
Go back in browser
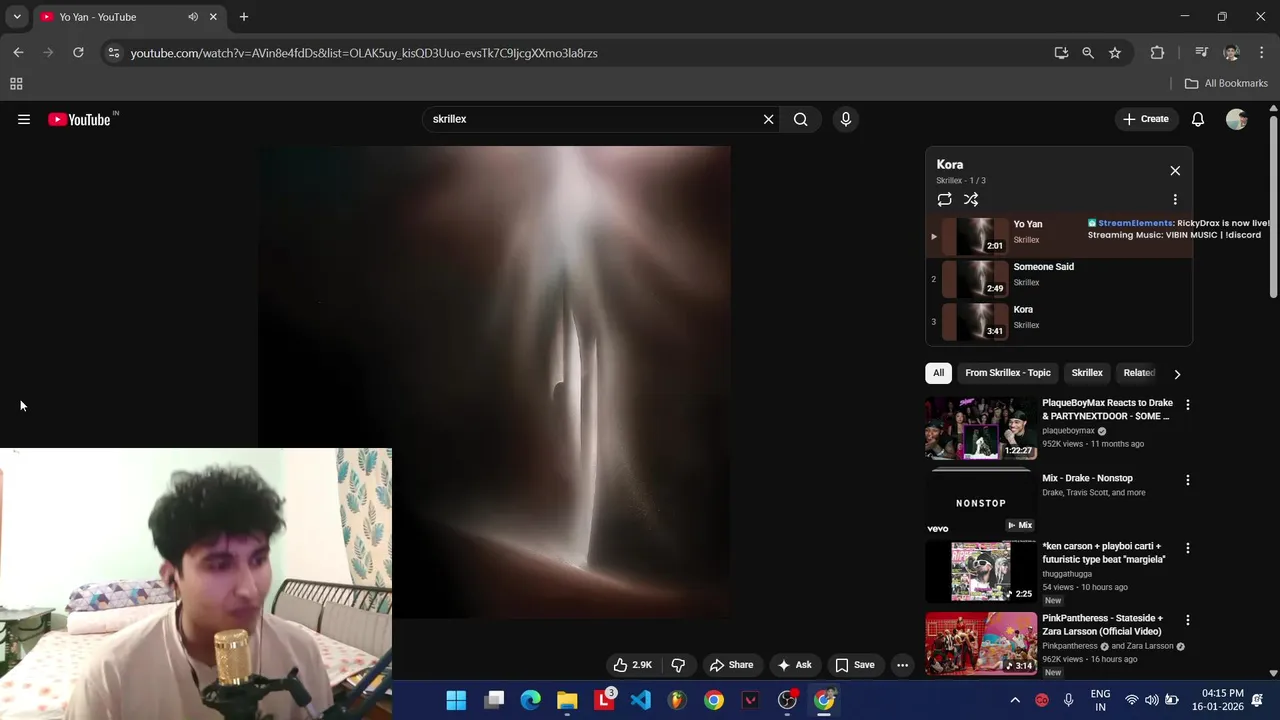(x=18, y=53)
